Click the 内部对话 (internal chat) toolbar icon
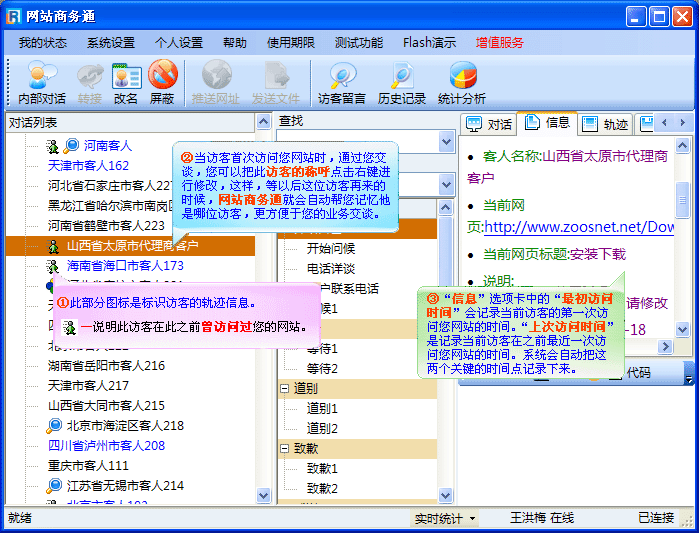 click(x=42, y=83)
